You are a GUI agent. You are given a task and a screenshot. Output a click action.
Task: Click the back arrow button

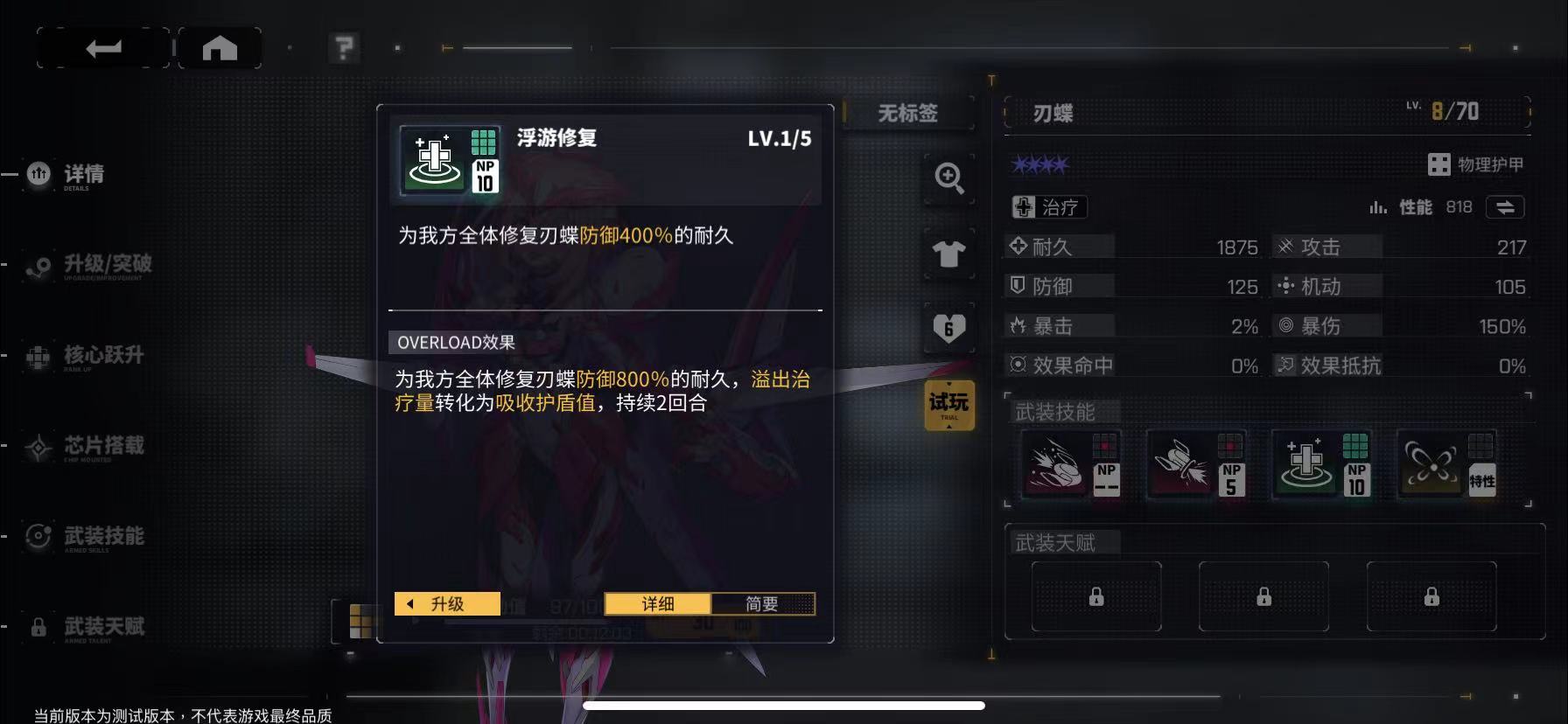click(x=103, y=48)
